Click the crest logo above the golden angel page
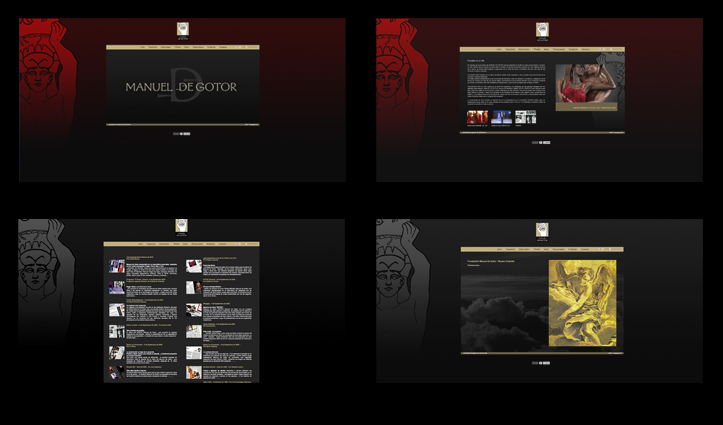This screenshot has width=723, height=425. [x=542, y=229]
